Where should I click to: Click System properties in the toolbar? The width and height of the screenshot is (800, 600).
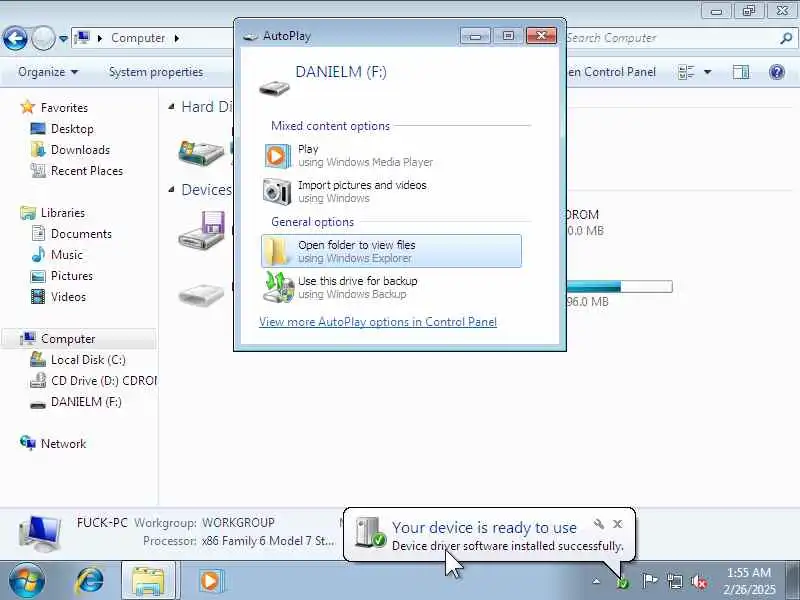[156, 72]
